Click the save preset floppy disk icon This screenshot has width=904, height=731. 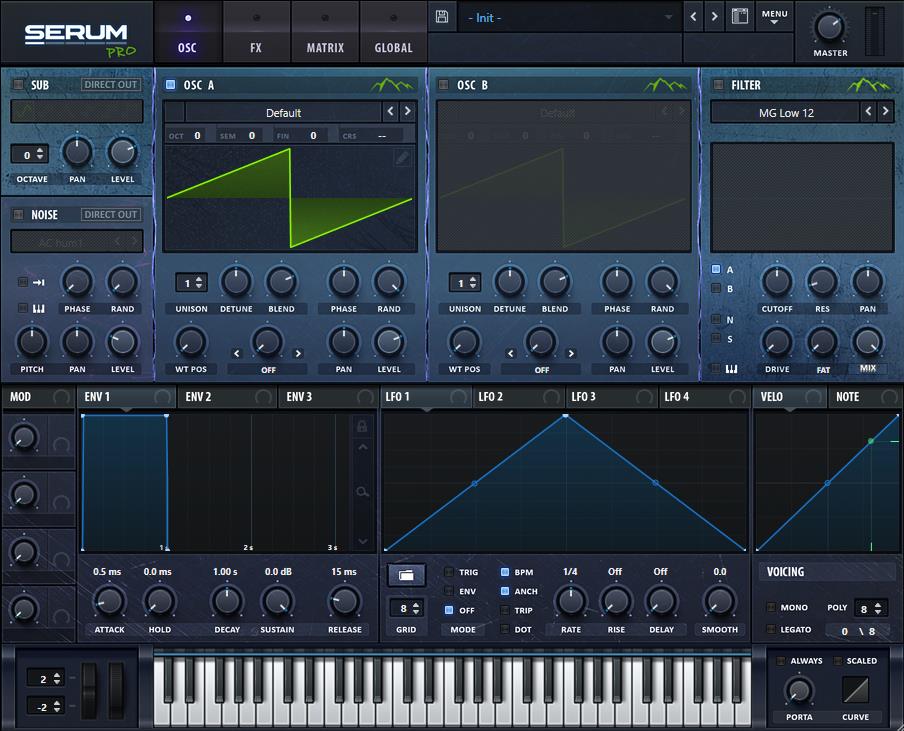442,17
